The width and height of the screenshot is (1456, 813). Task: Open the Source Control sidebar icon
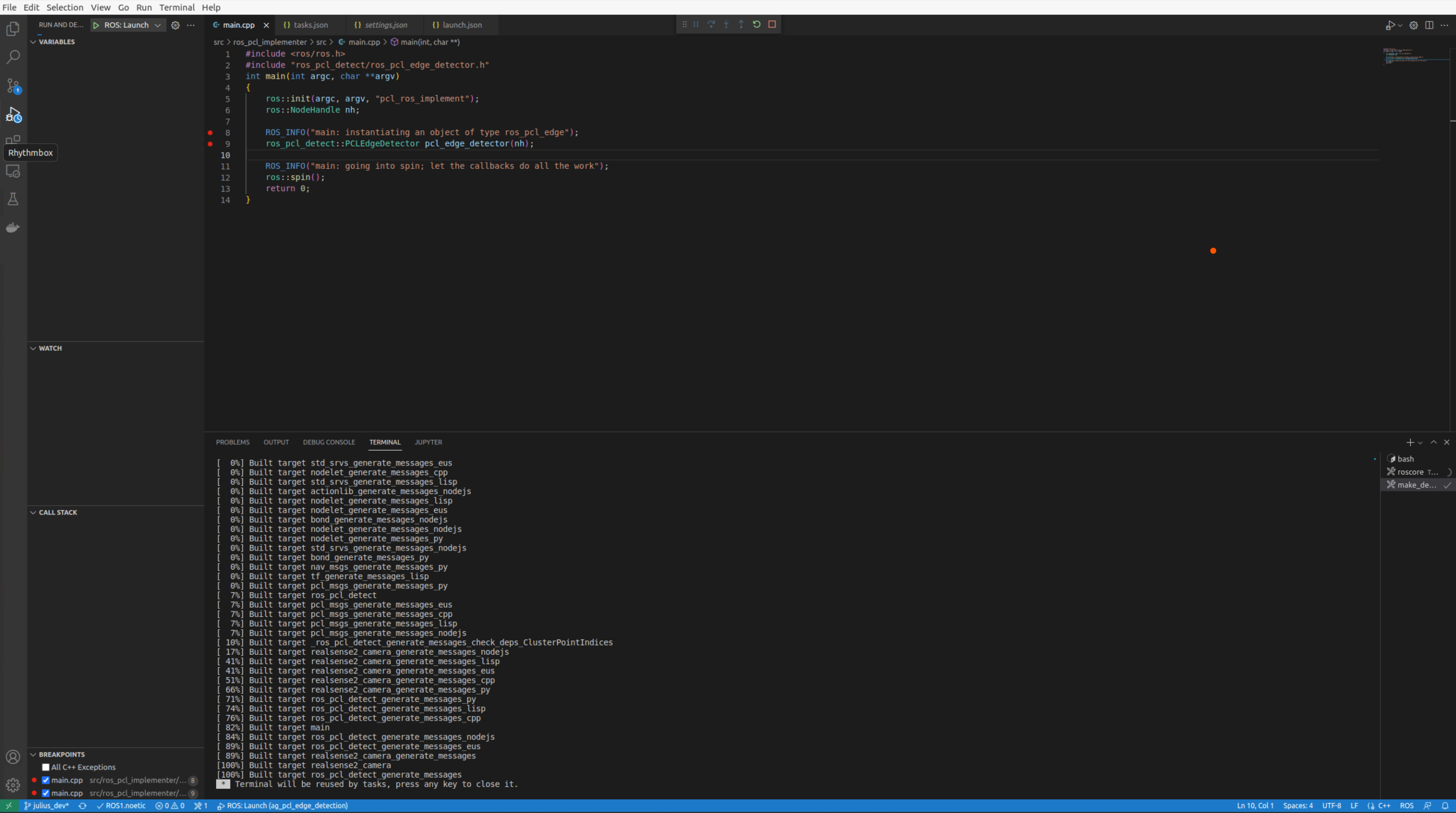tap(13, 86)
